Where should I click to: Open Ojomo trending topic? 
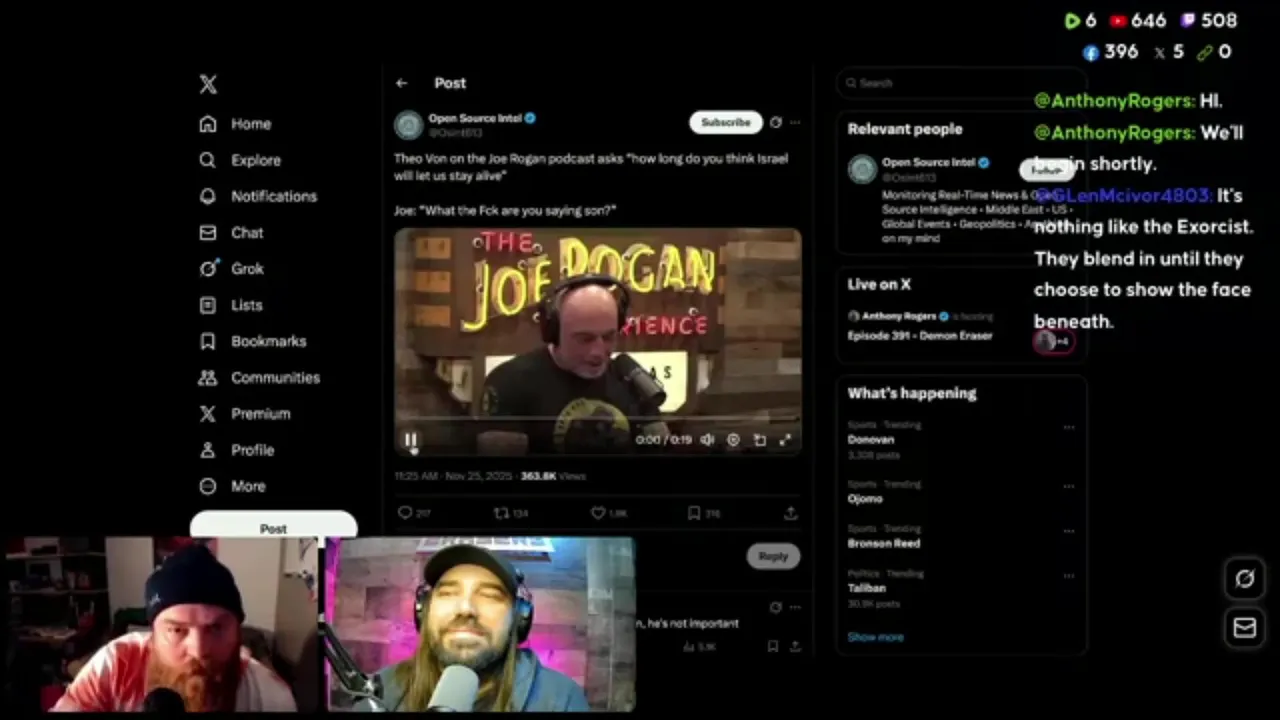(x=865, y=499)
